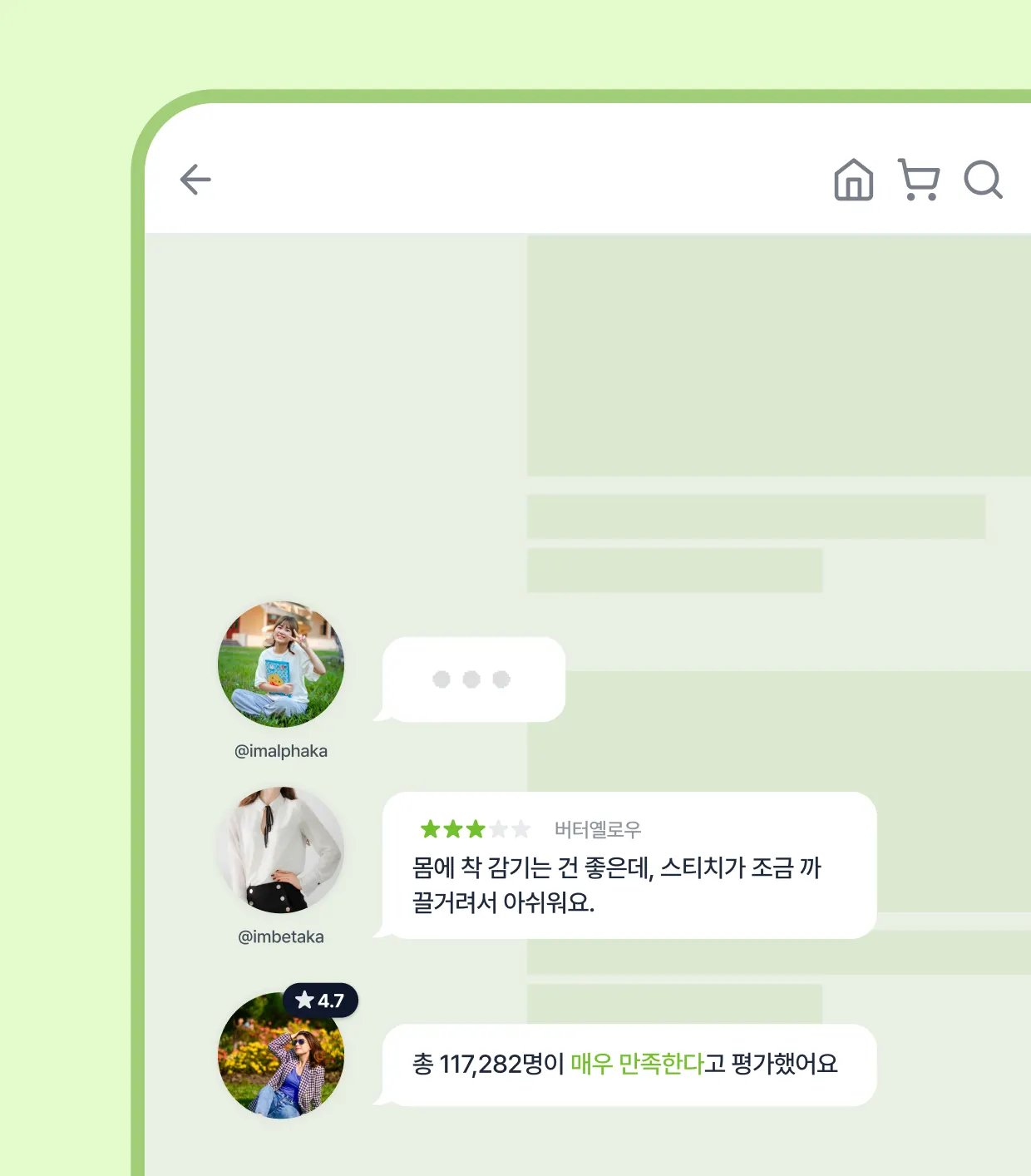This screenshot has height=1176, width=1031.
Task: Click the 4.7 star rating badge
Action: tap(320, 1000)
